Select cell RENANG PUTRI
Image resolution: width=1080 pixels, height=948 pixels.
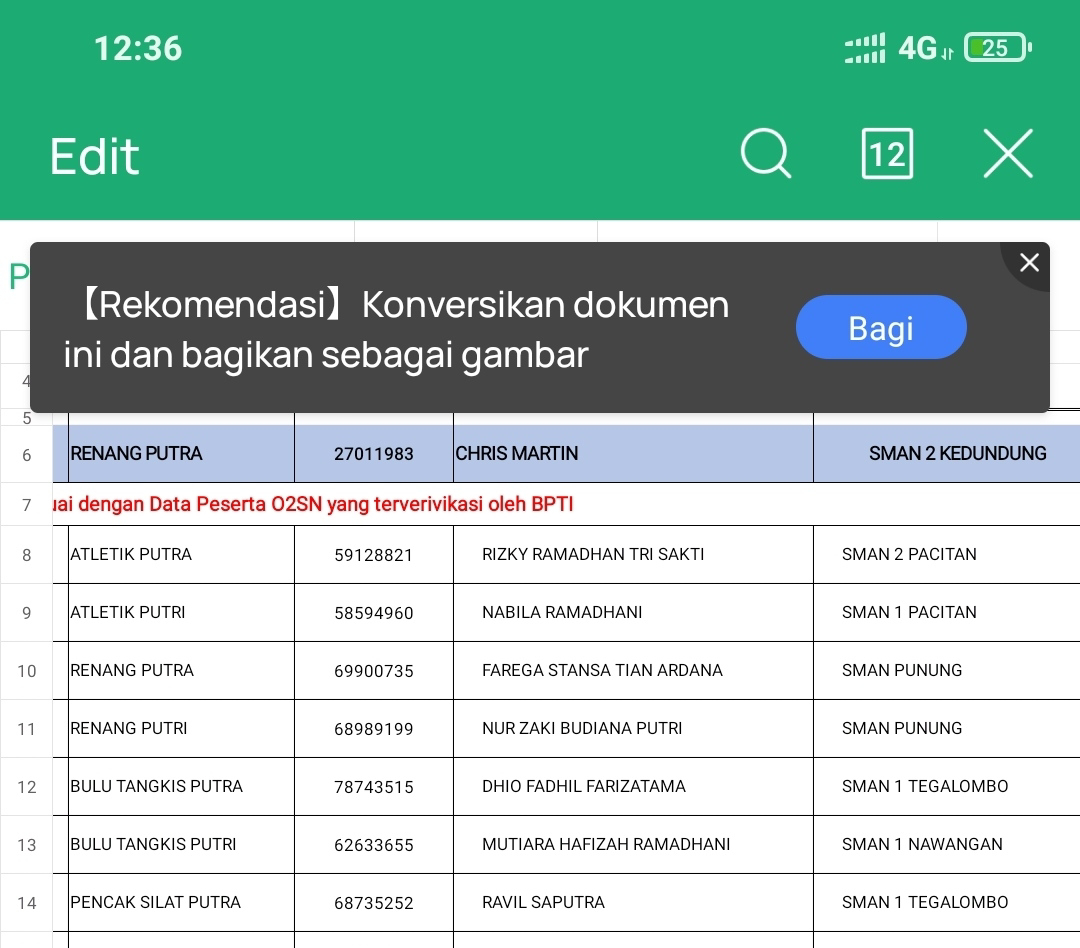click(181, 728)
